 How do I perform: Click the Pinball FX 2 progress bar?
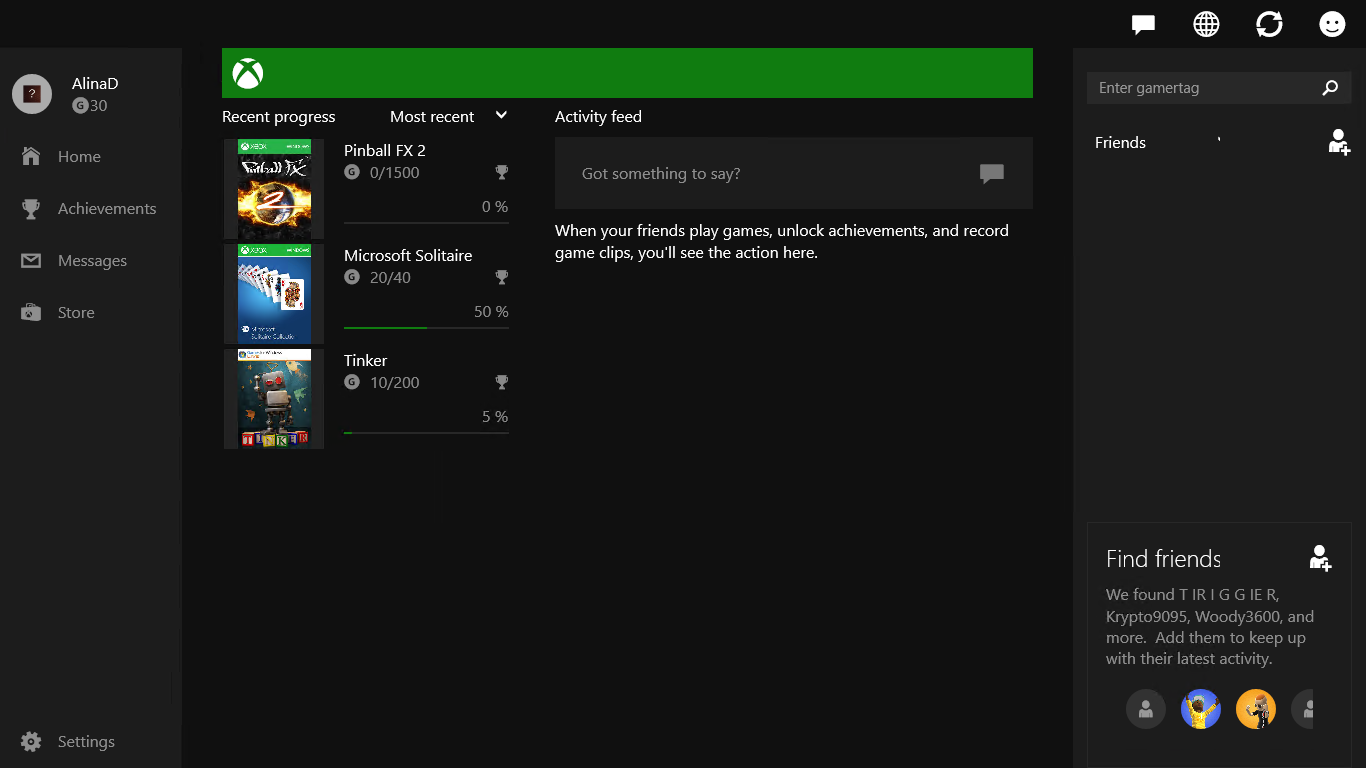click(x=426, y=223)
